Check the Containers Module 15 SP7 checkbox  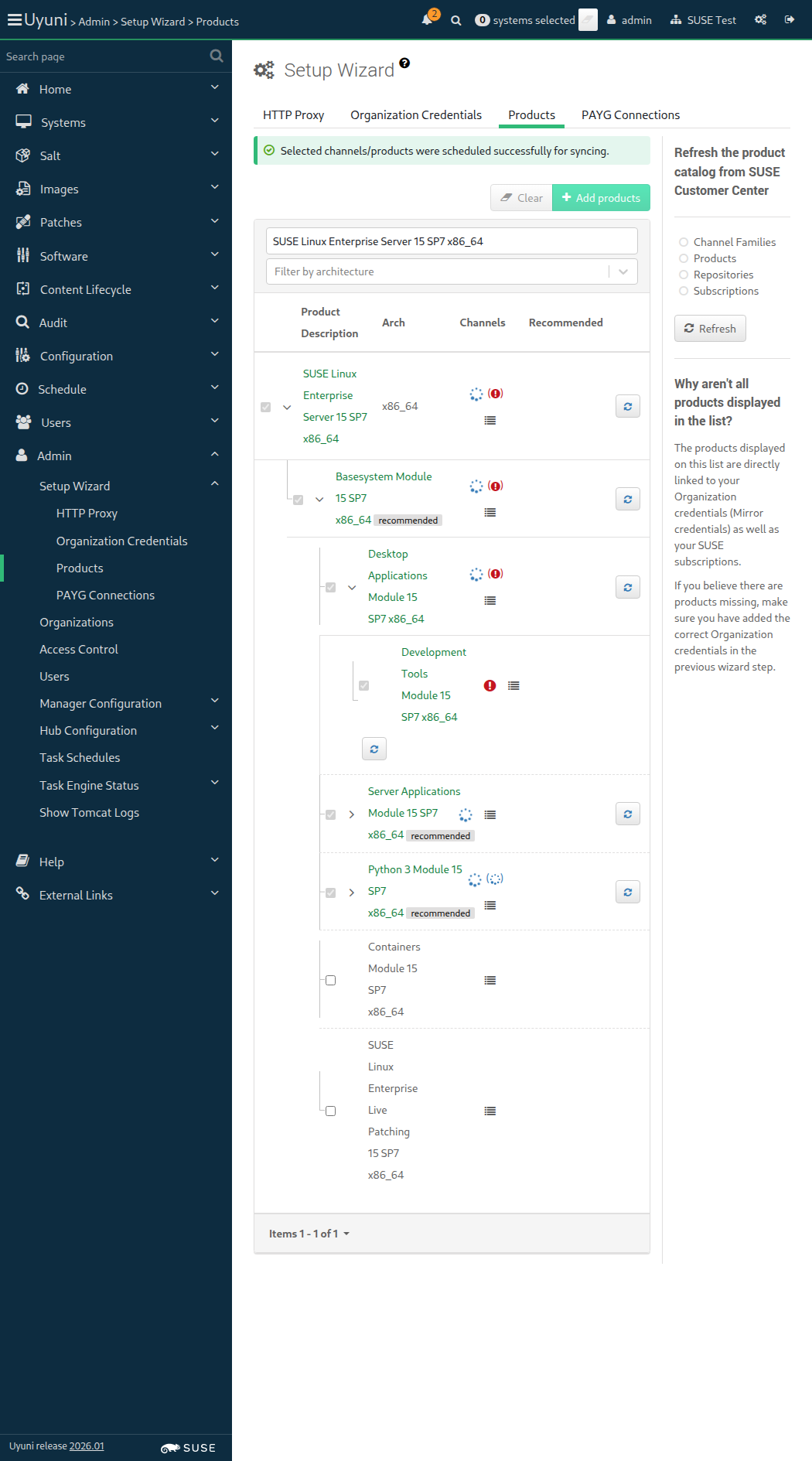click(x=330, y=980)
